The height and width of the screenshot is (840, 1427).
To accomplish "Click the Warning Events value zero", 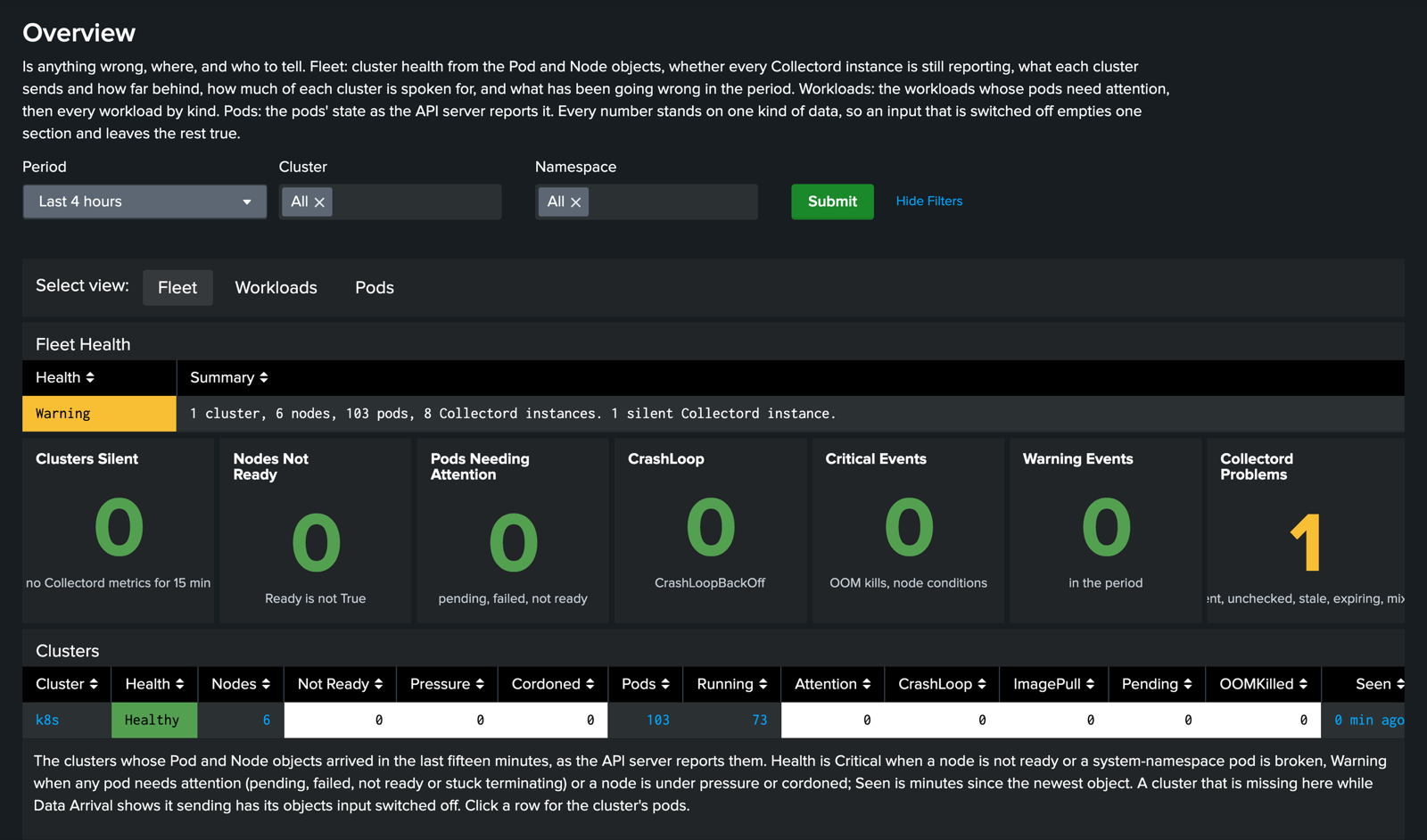I will [x=1106, y=528].
